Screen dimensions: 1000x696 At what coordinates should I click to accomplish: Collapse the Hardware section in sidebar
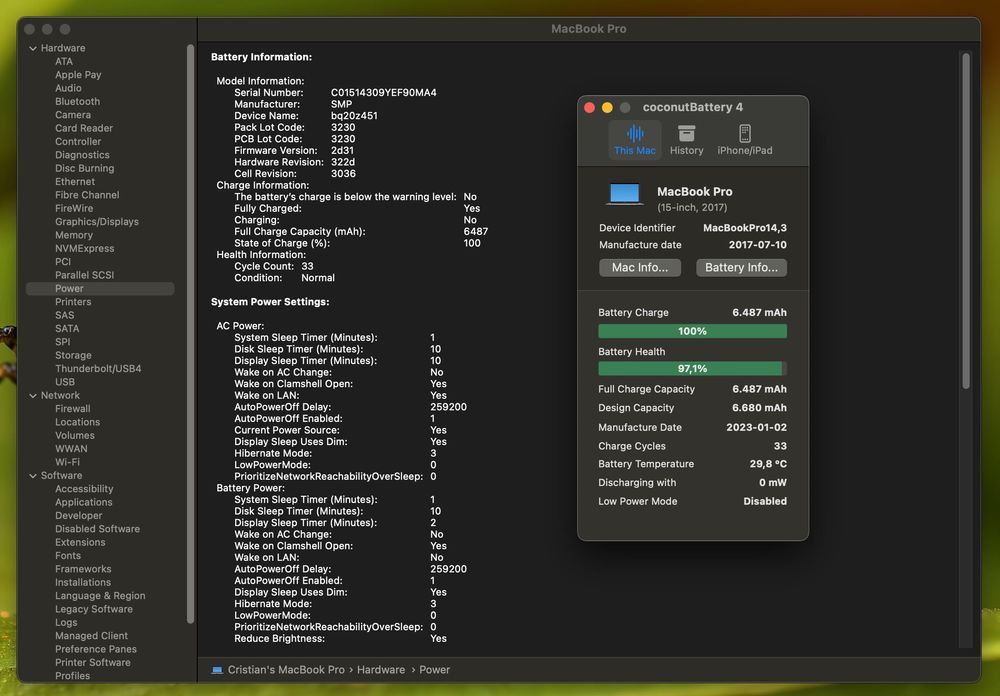tap(33, 48)
